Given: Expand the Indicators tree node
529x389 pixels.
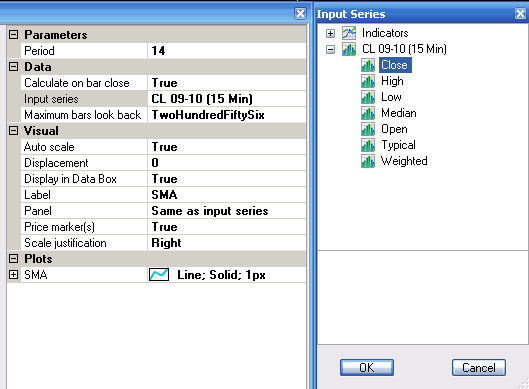Looking at the screenshot, I should pyautogui.click(x=330, y=33).
